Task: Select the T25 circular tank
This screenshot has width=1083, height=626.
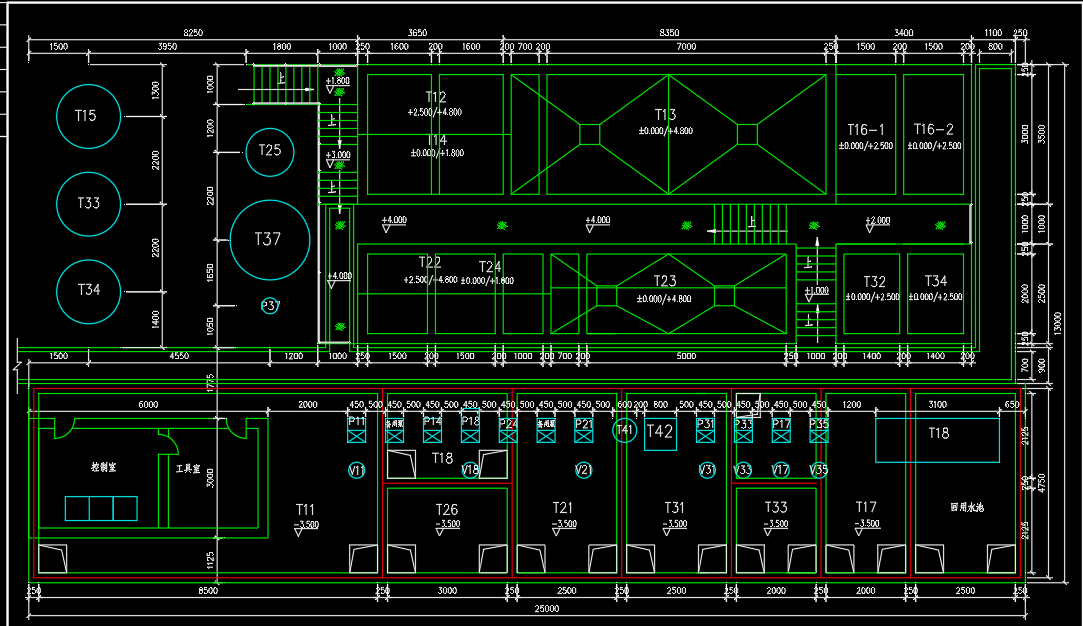Action: coord(269,151)
